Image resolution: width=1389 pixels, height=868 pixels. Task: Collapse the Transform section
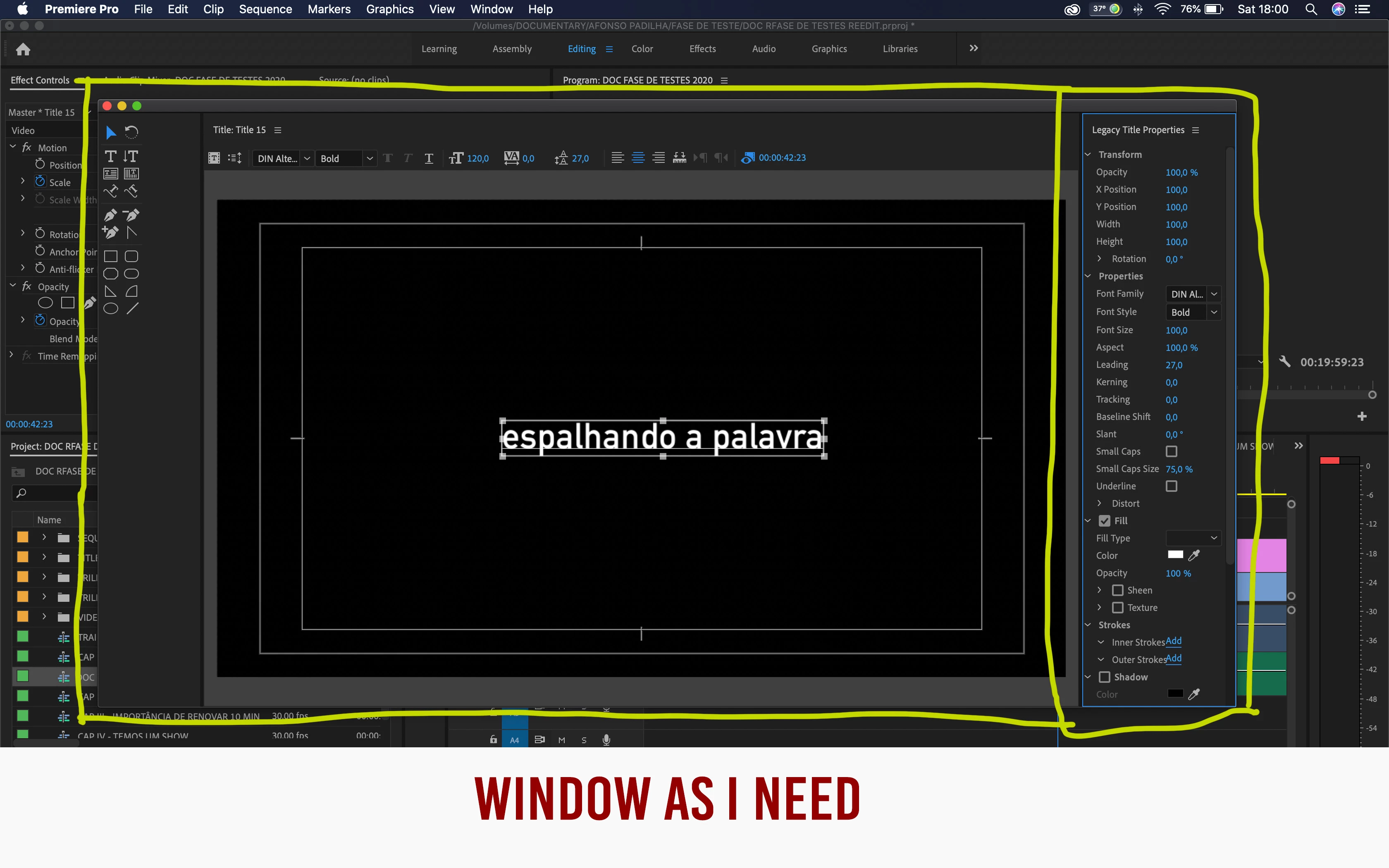[1088, 155]
